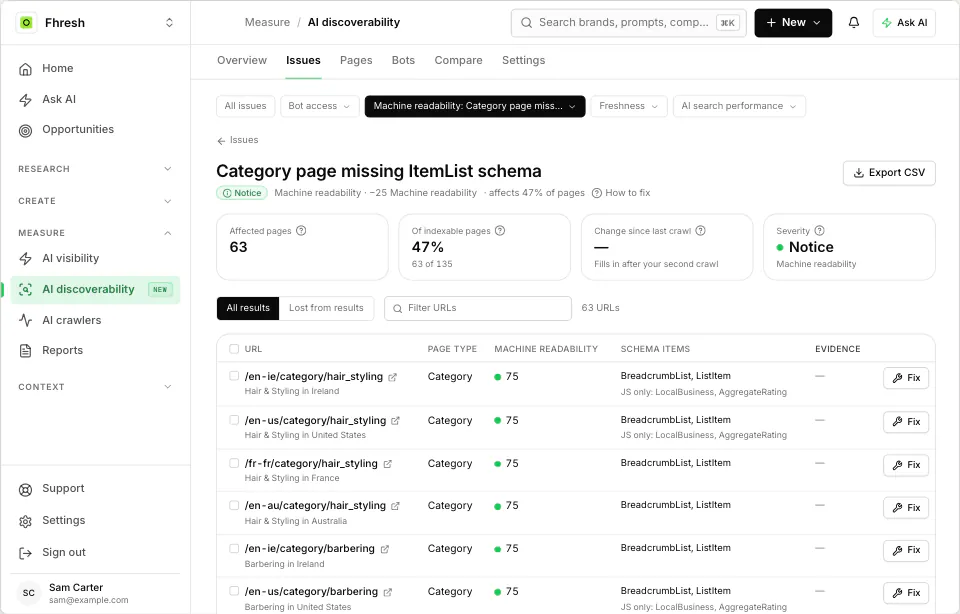960x614 pixels.
Task: Open external link for /en-ie/category/barbering
Action: (x=384, y=549)
